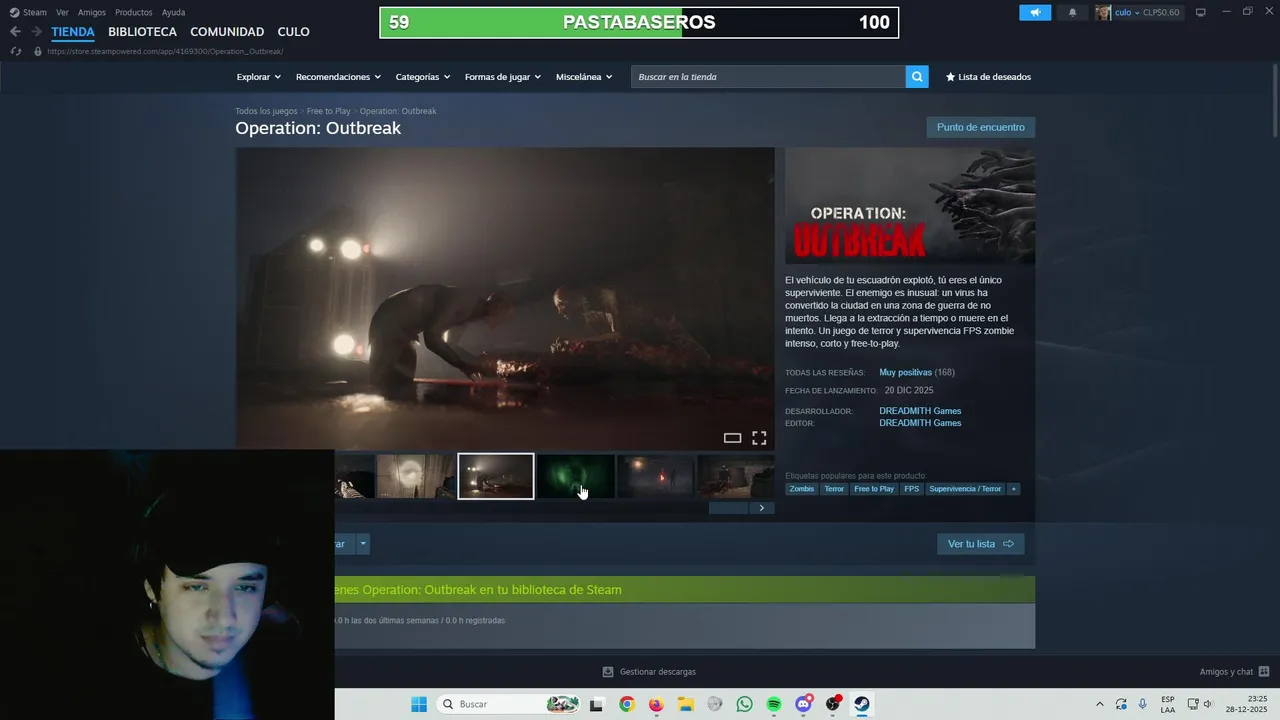Click the Terror tag
The width and height of the screenshot is (1280, 720).
click(x=834, y=489)
